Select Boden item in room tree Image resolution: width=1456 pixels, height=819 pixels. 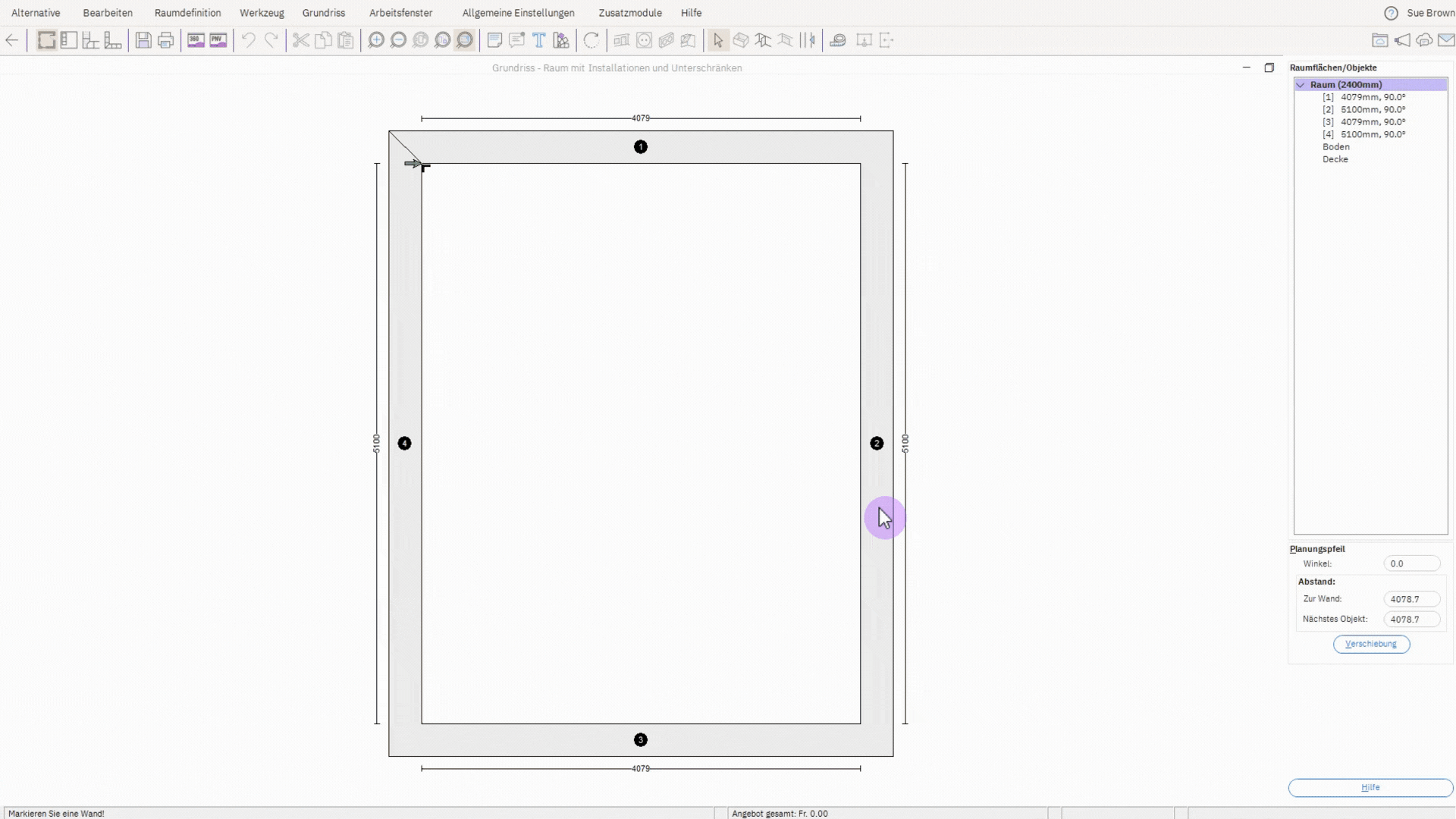(1335, 147)
